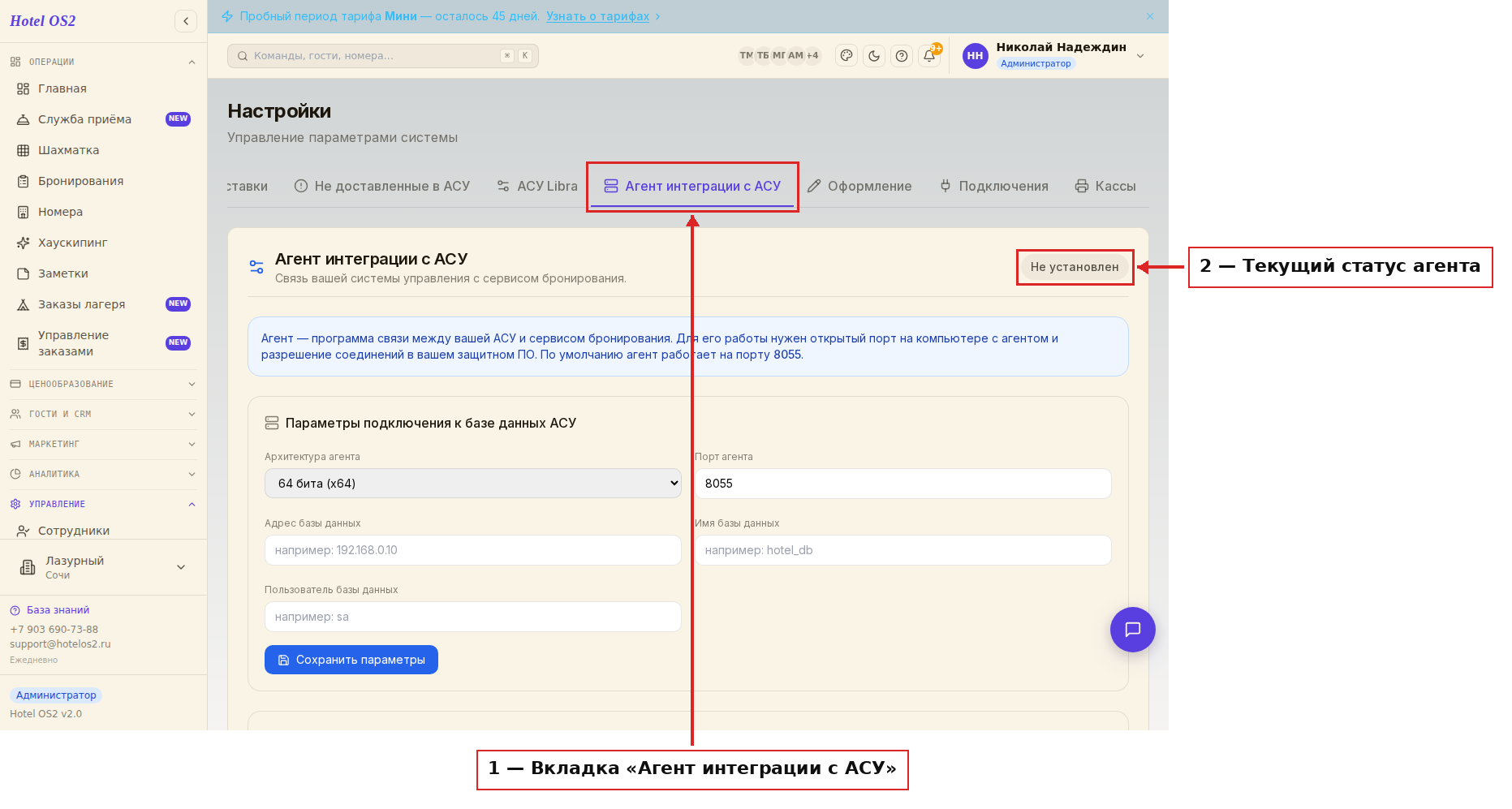Click the lightning icon in trial banner

[227, 16]
